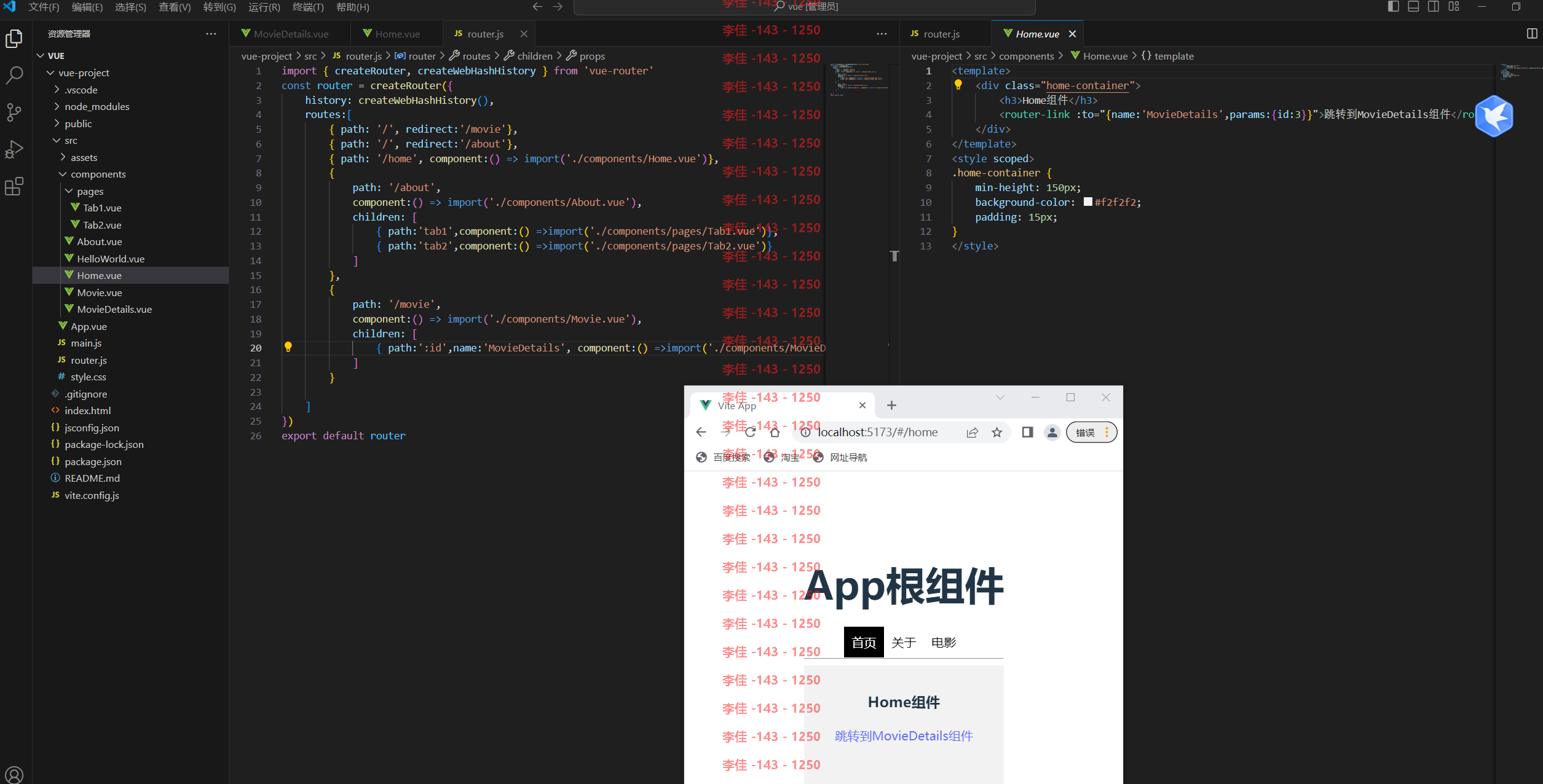
Task: Click 首页 nav link in browser page
Action: click(x=864, y=642)
